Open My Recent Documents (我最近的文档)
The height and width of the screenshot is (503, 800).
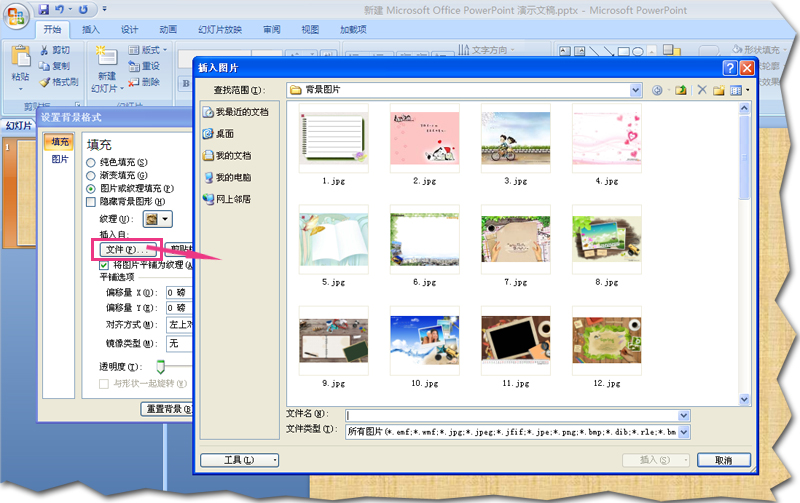pyautogui.click(x=236, y=112)
